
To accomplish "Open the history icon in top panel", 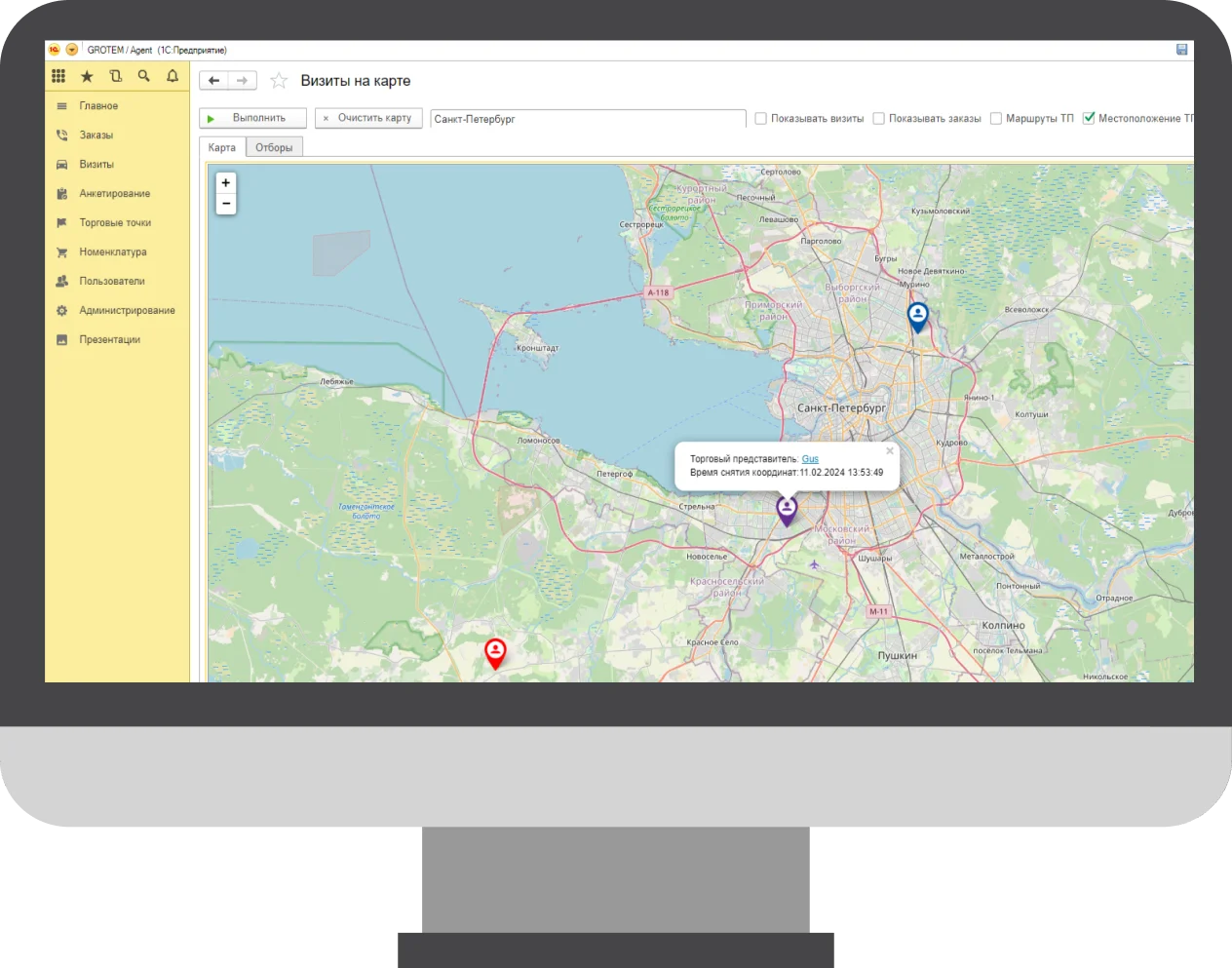I will click(x=115, y=76).
